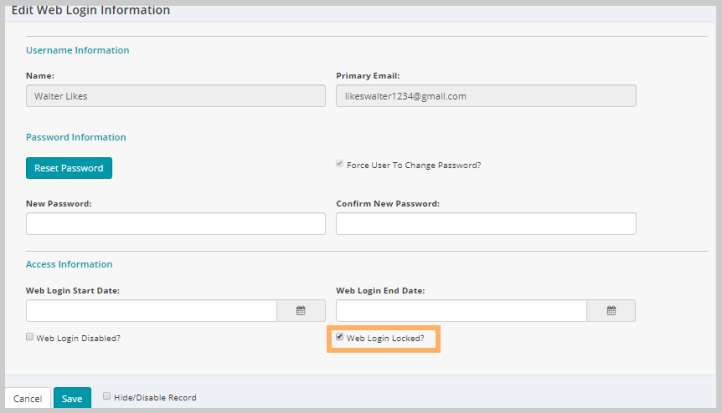Click the Edit Web Login Information title
This screenshot has height=413, width=722.
[91, 10]
